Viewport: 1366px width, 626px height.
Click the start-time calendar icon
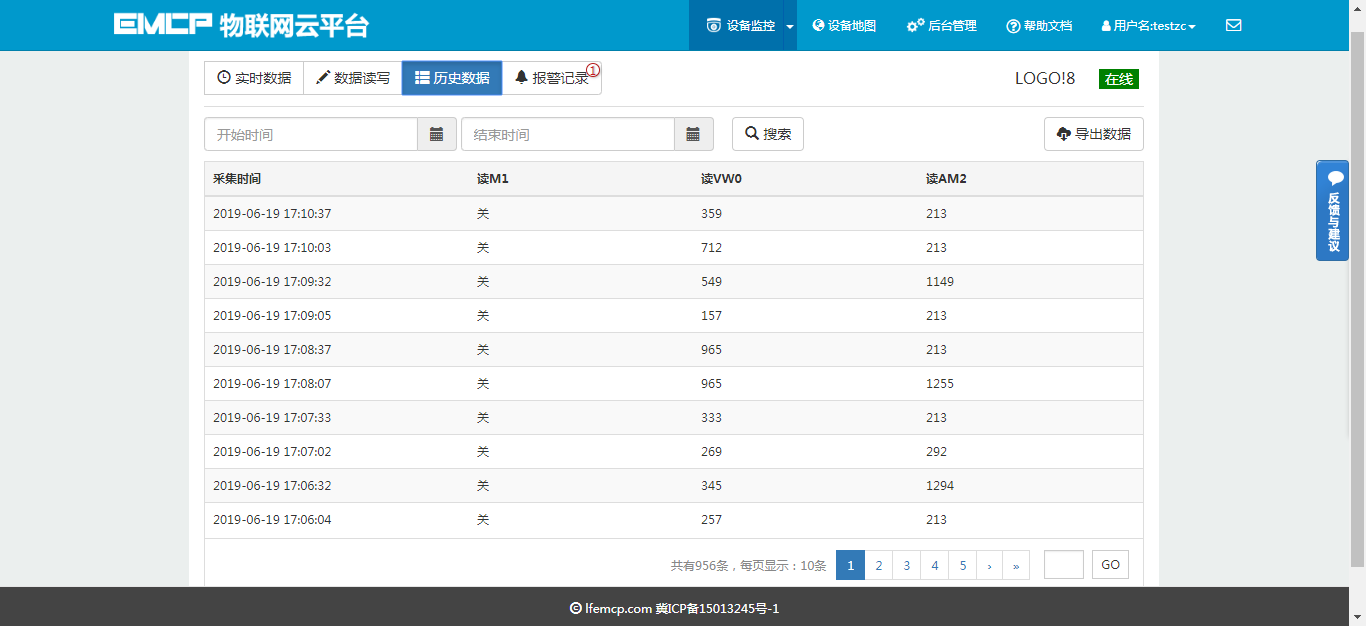pos(437,134)
